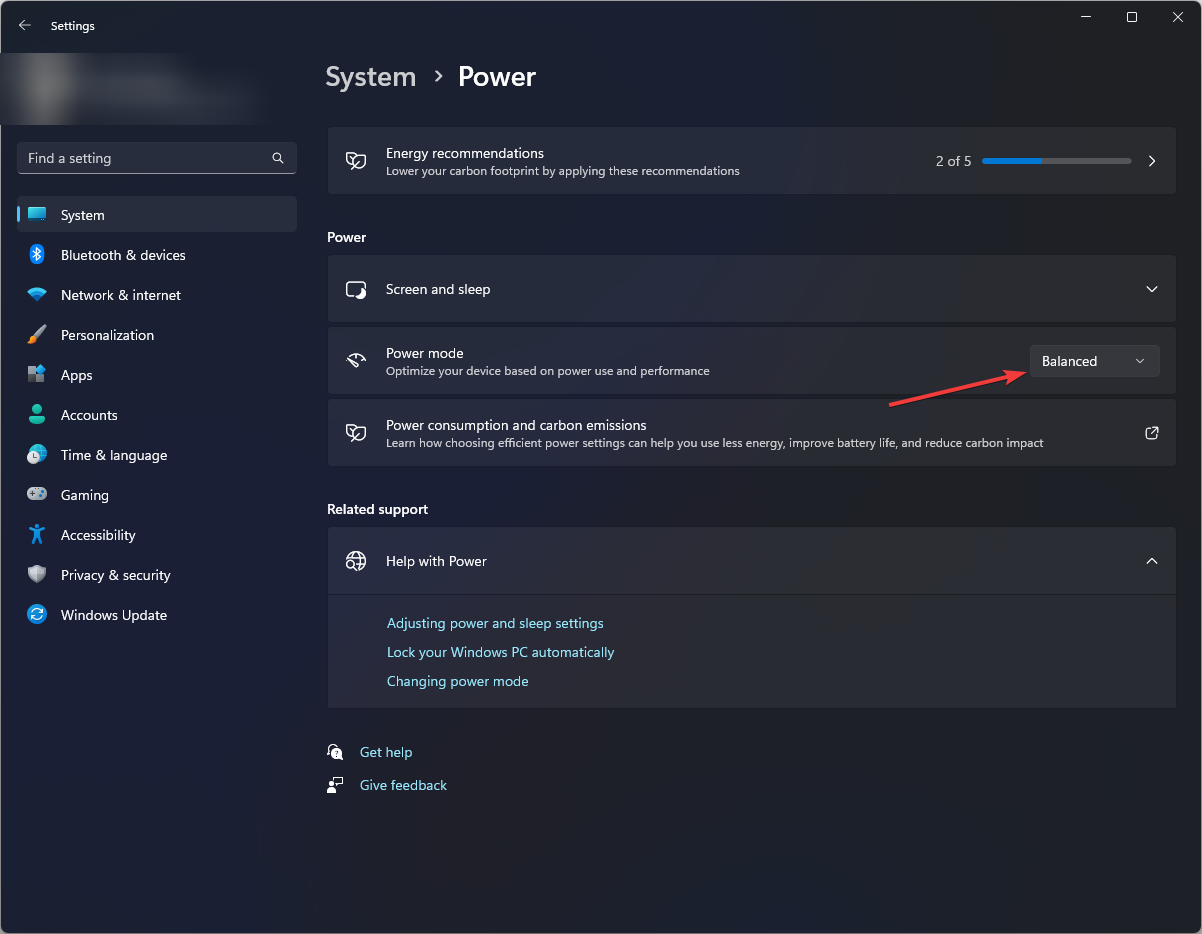1202x934 pixels.
Task: Click the Screen and sleep icon
Action: [356, 289]
